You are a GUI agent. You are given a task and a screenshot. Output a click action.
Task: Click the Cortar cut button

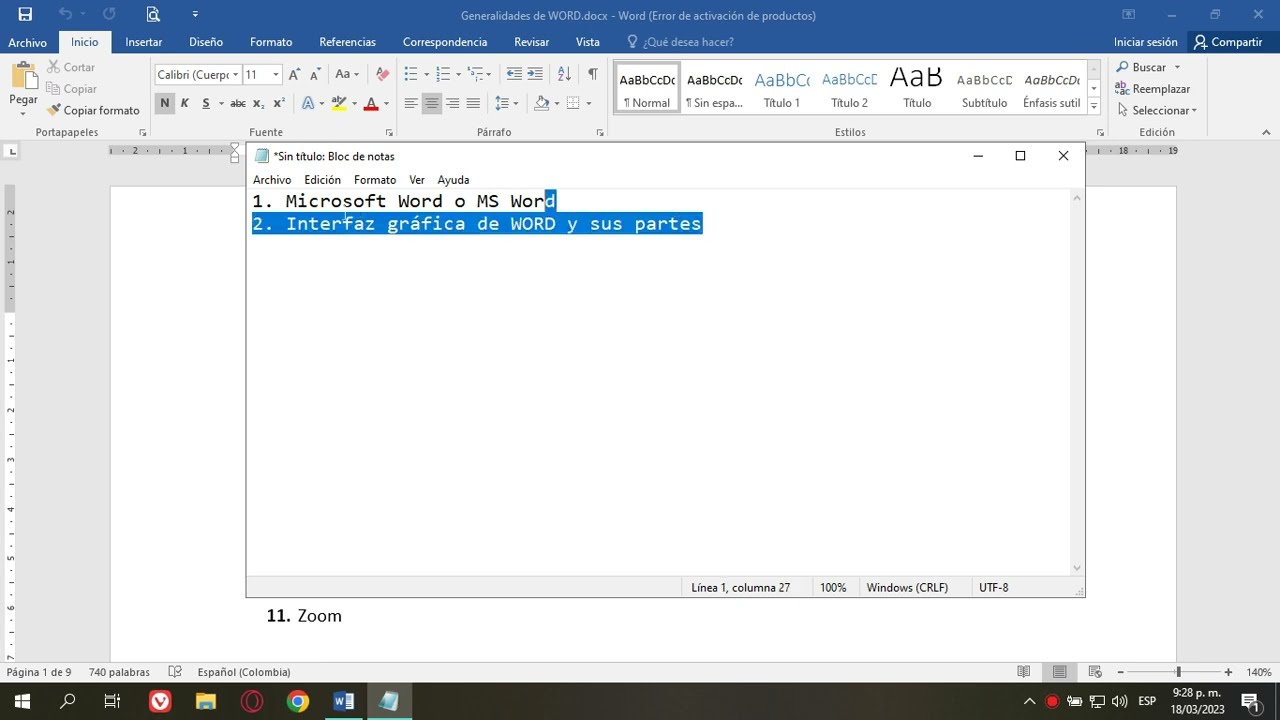click(x=71, y=67)
